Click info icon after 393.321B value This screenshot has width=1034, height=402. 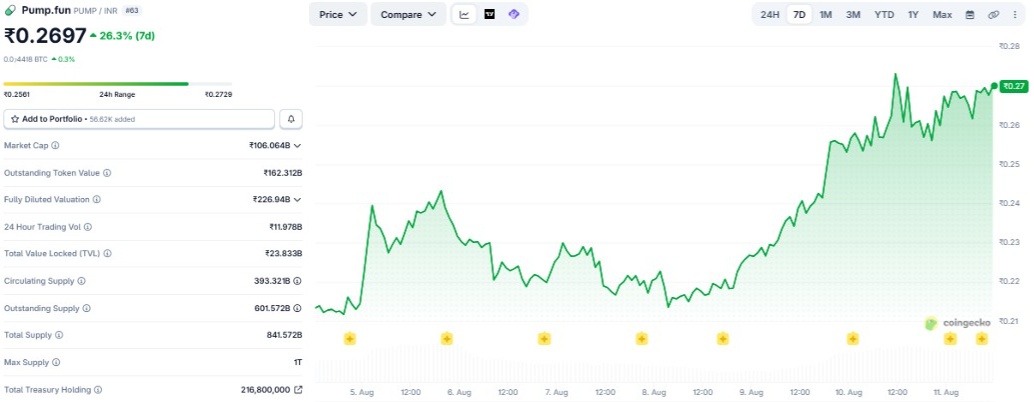click(297, 281)
